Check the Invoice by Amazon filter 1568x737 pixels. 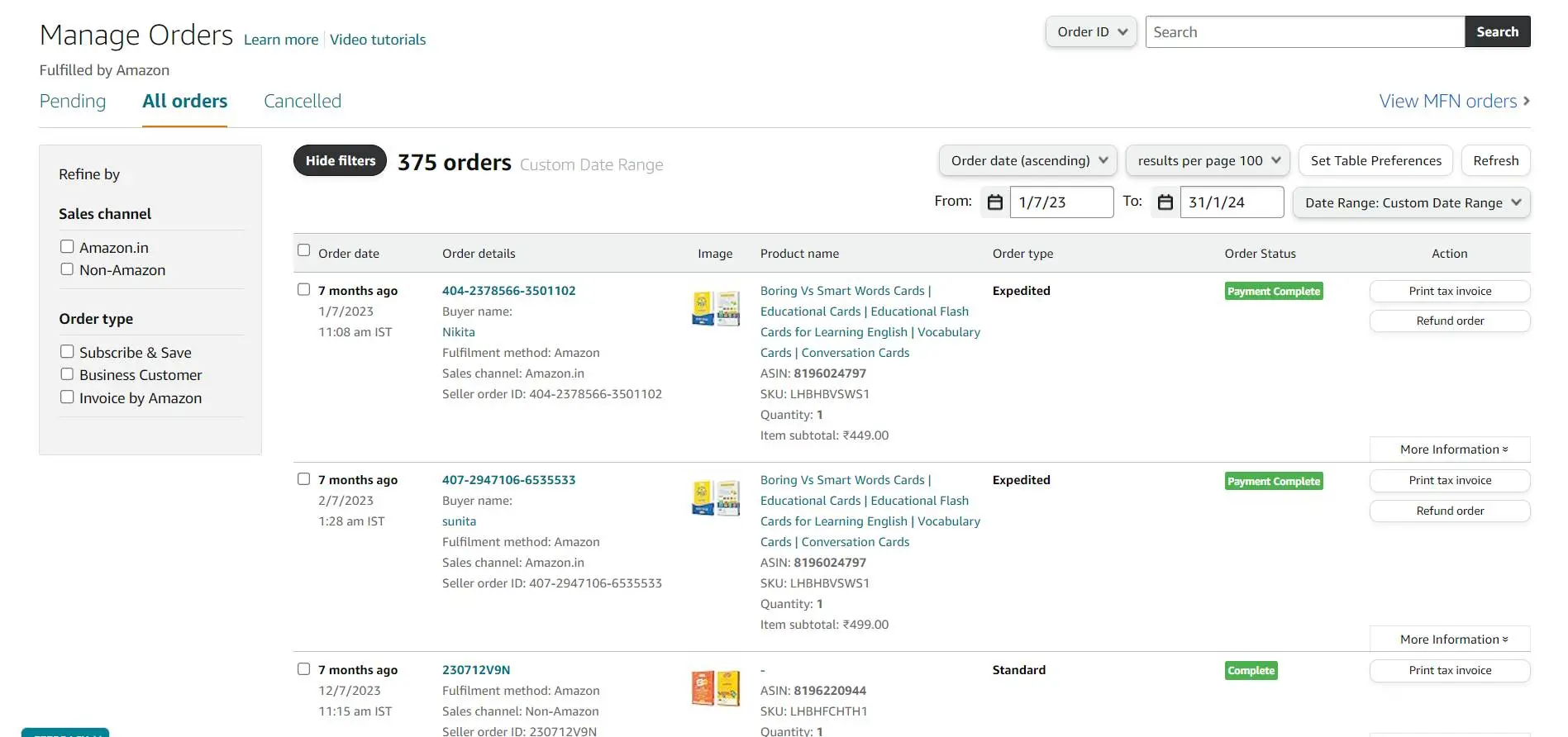[x=67, y=397]
